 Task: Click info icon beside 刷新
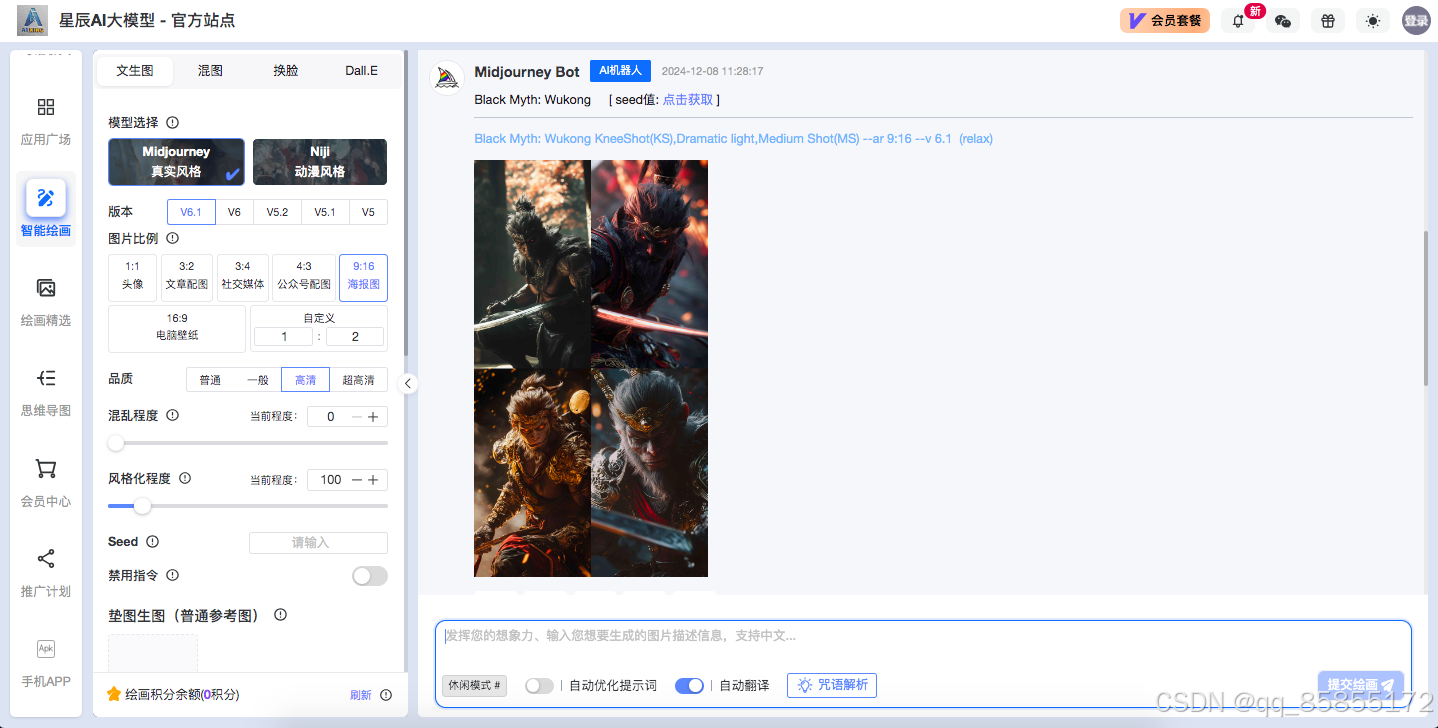(386, 695)
